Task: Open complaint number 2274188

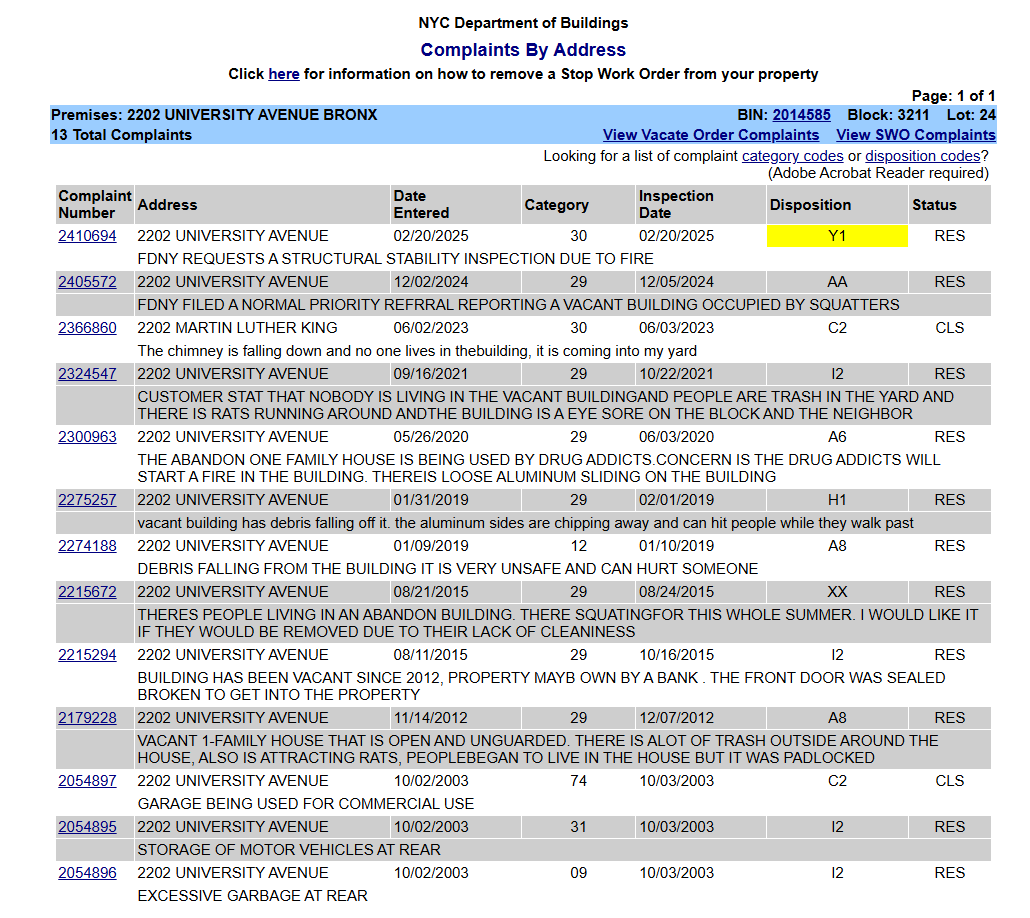Action: [87, 546]
